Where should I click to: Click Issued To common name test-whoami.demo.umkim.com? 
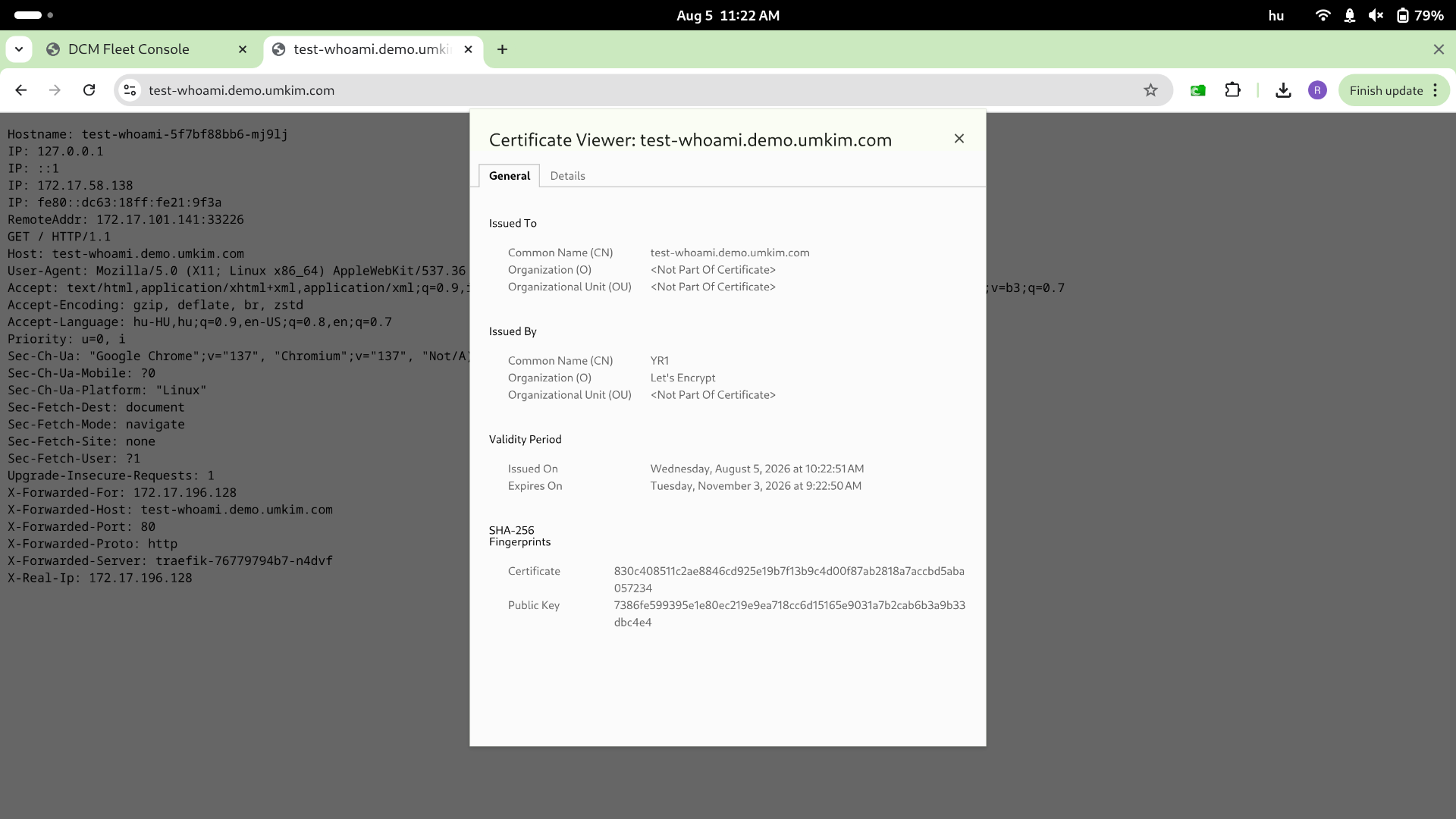click(x=730, y=253)
